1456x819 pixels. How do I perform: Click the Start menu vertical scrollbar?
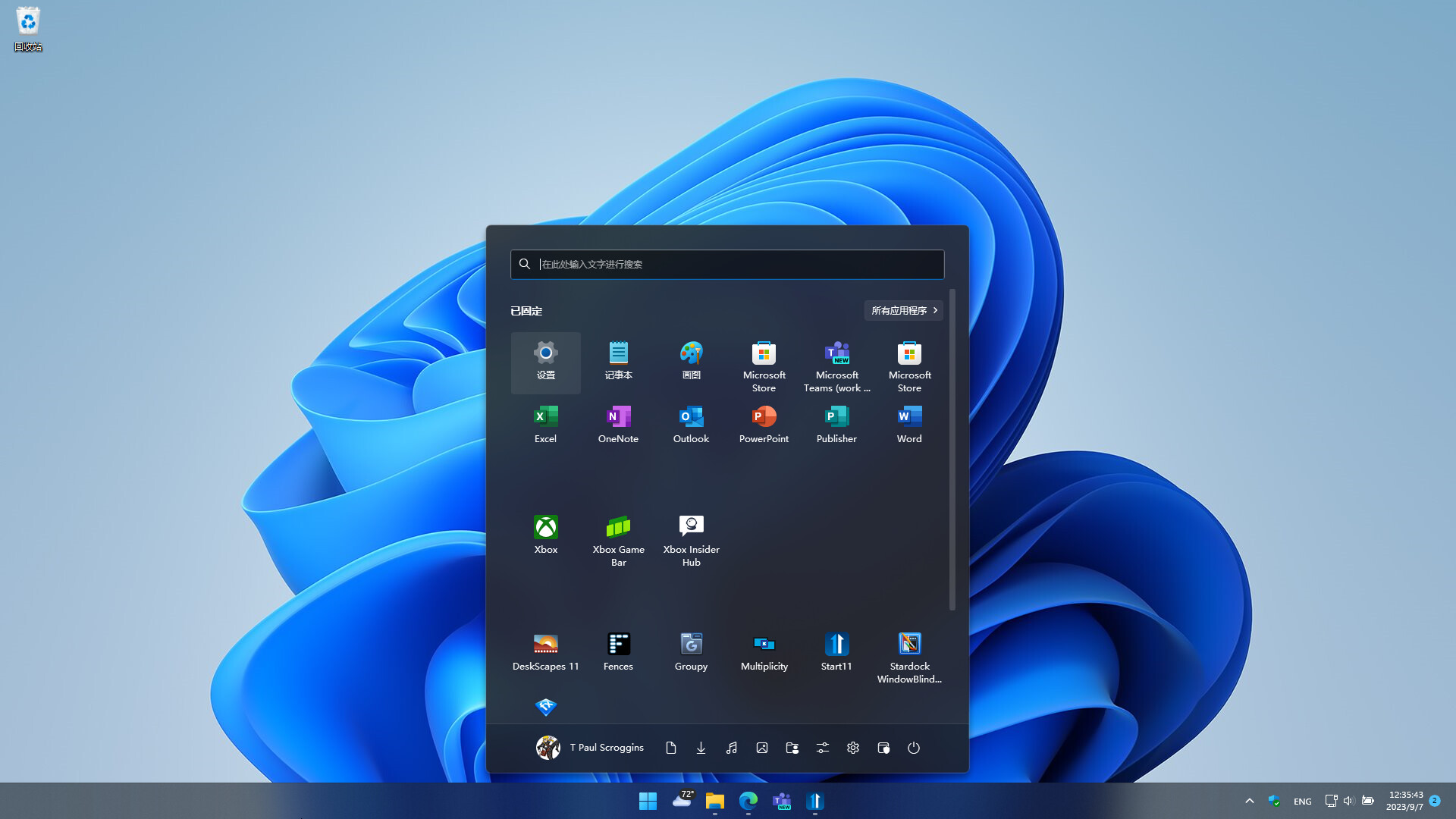click(x=952, y=449)
